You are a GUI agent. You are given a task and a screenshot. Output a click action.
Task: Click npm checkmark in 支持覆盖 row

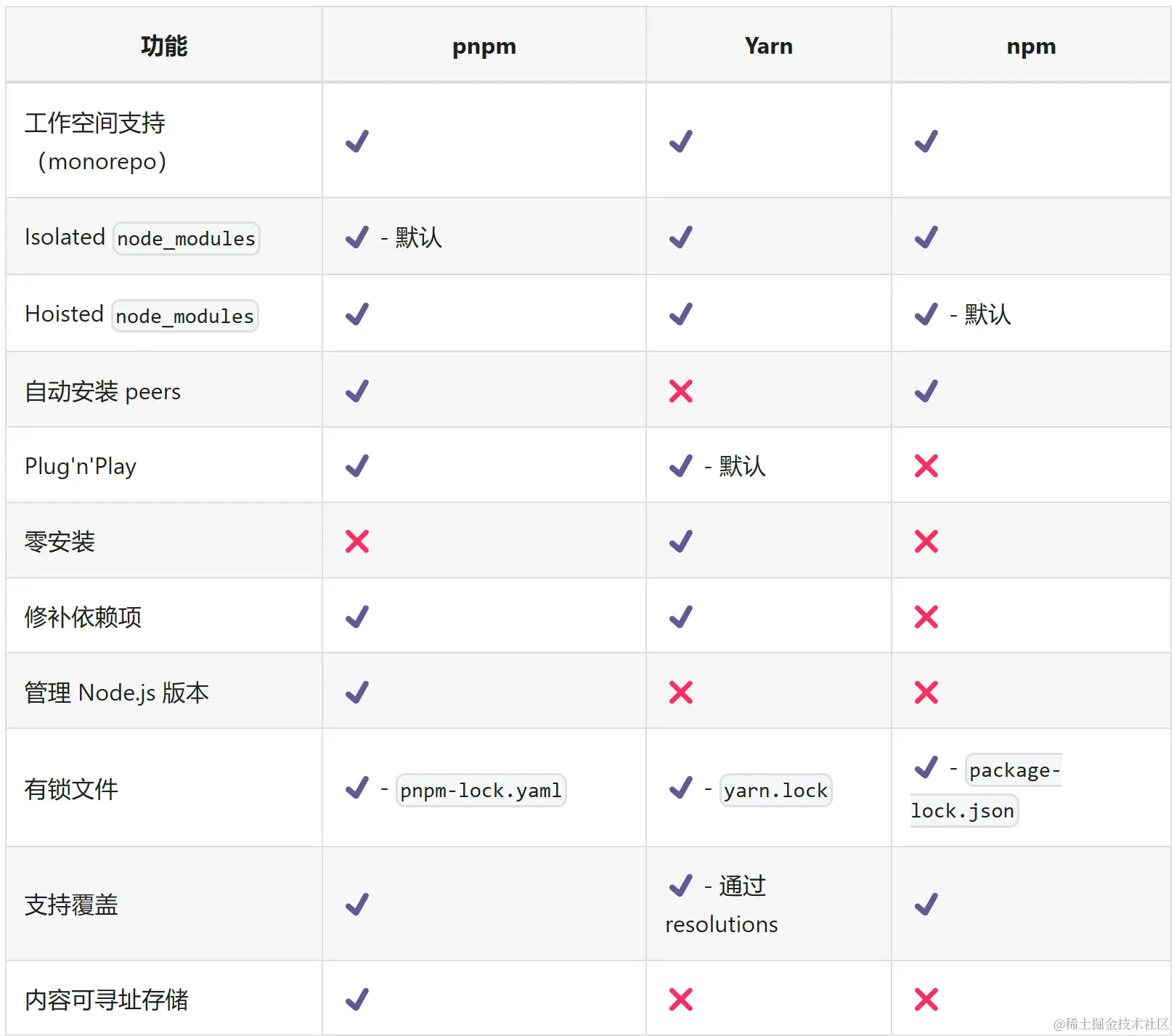tap(926, 904)
